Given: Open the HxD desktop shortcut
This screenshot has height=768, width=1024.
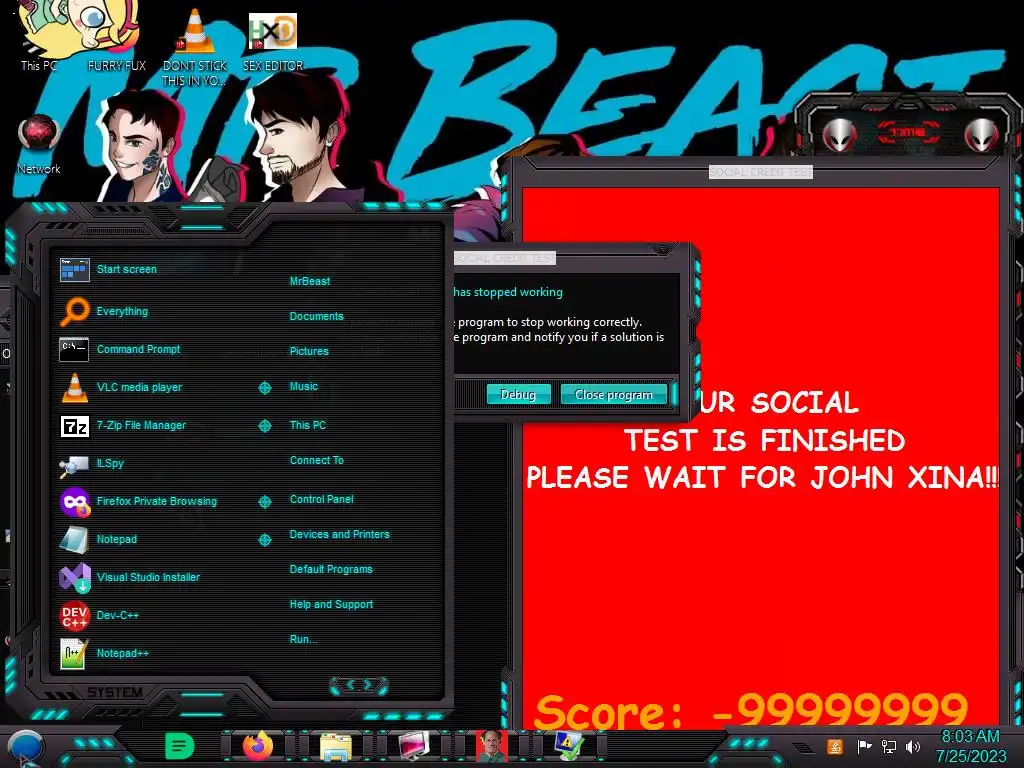Looking at the screenshot, I should click(273, 42).
